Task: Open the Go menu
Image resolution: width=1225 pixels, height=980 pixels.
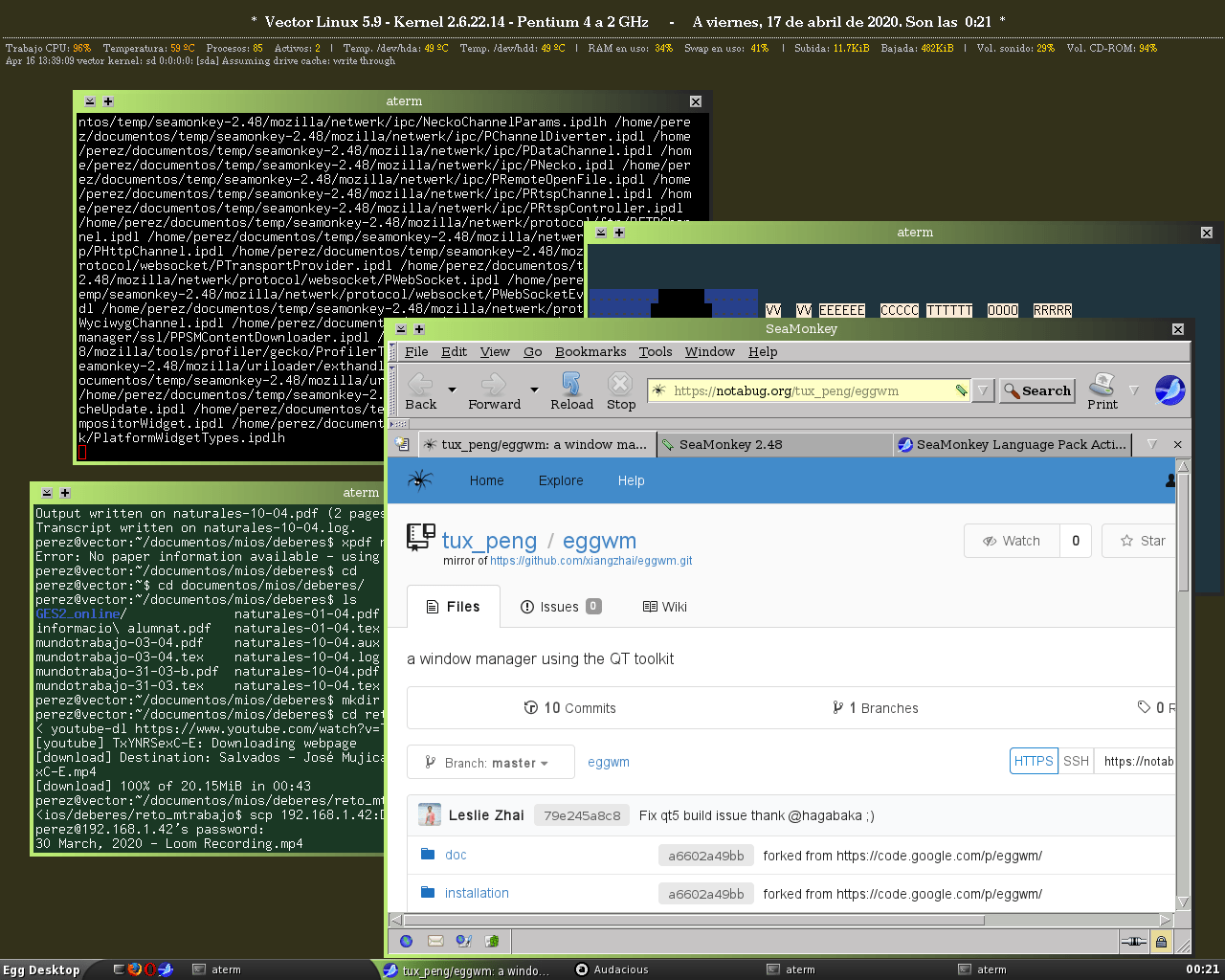Action: [533, 351]
